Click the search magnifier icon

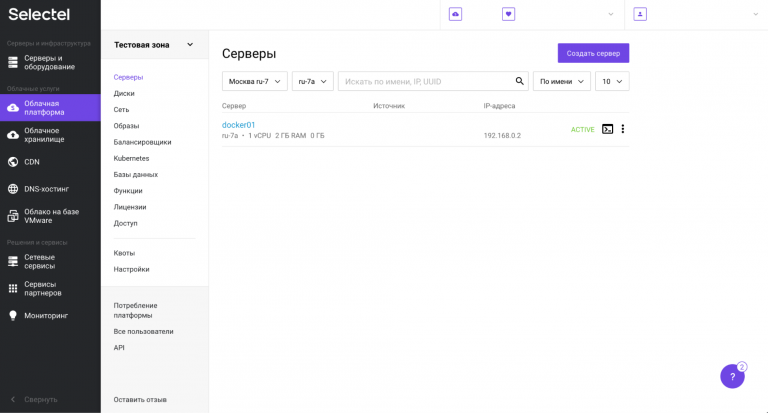520,81
